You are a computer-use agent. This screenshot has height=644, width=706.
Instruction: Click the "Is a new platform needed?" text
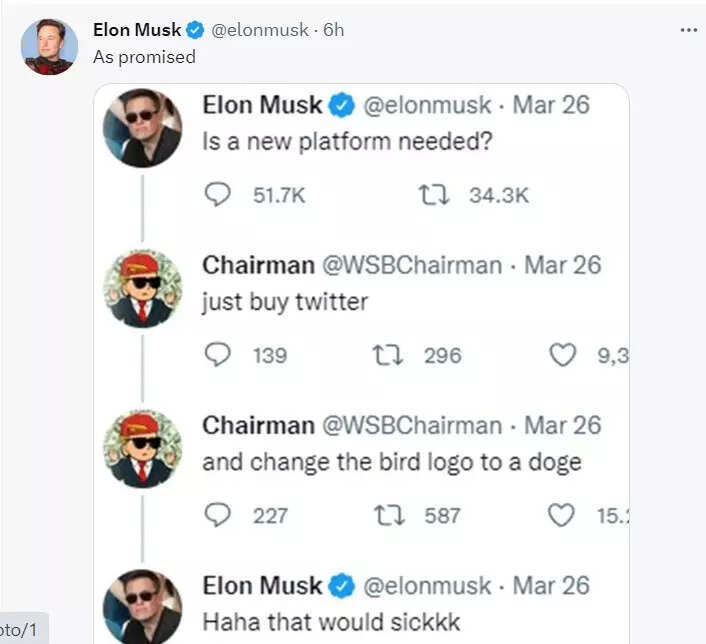click(347, 141)
